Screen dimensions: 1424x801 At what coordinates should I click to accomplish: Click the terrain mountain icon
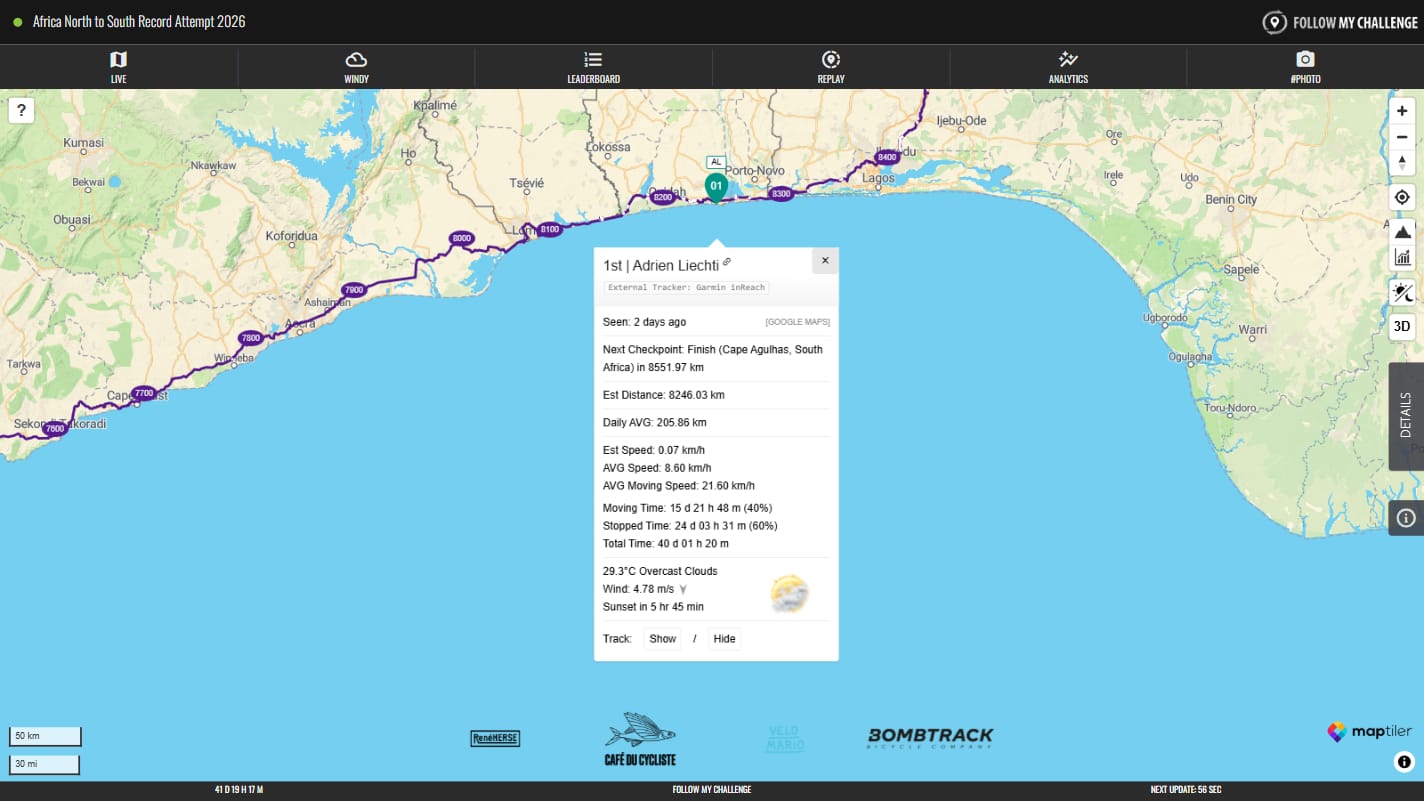click(1402, 232)
